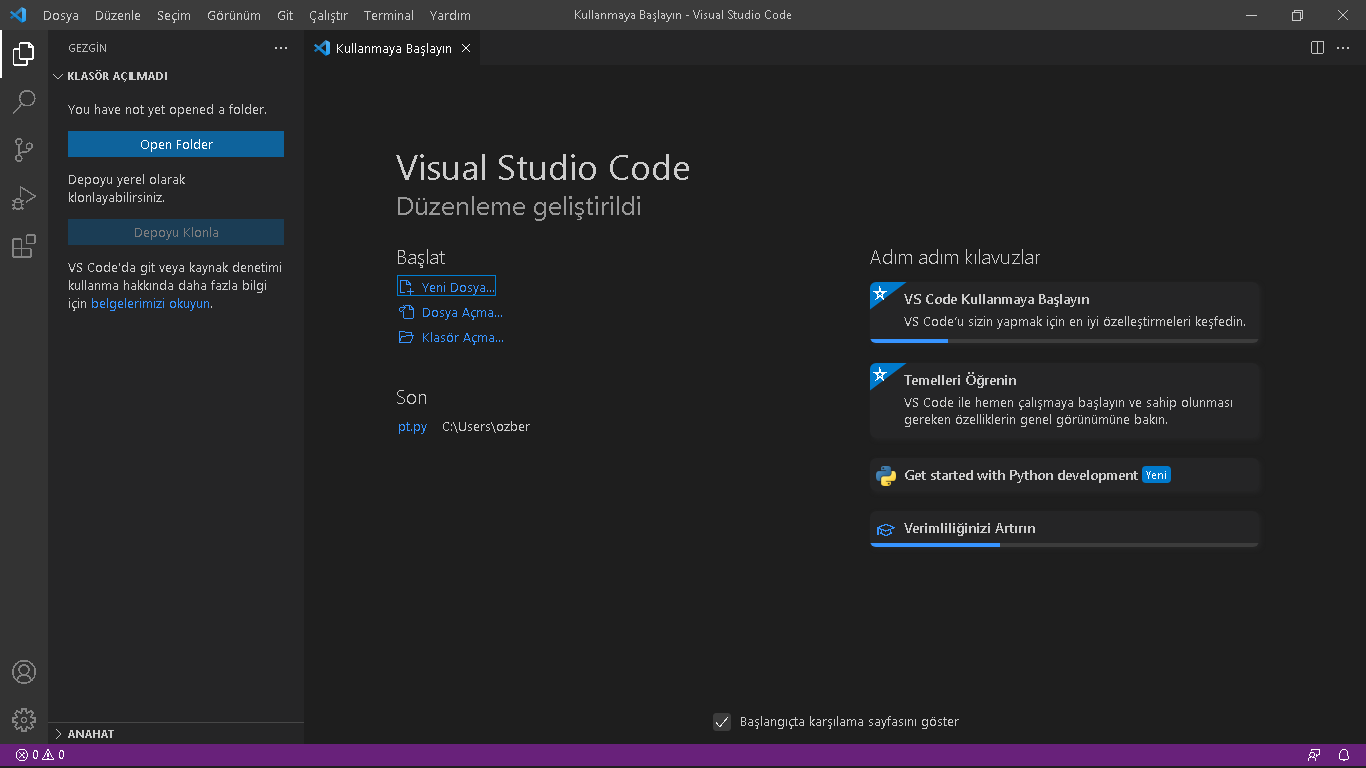Open the feedback icon in status bar
This screenshot has height=768, width=1366.
click(1314, 755)
